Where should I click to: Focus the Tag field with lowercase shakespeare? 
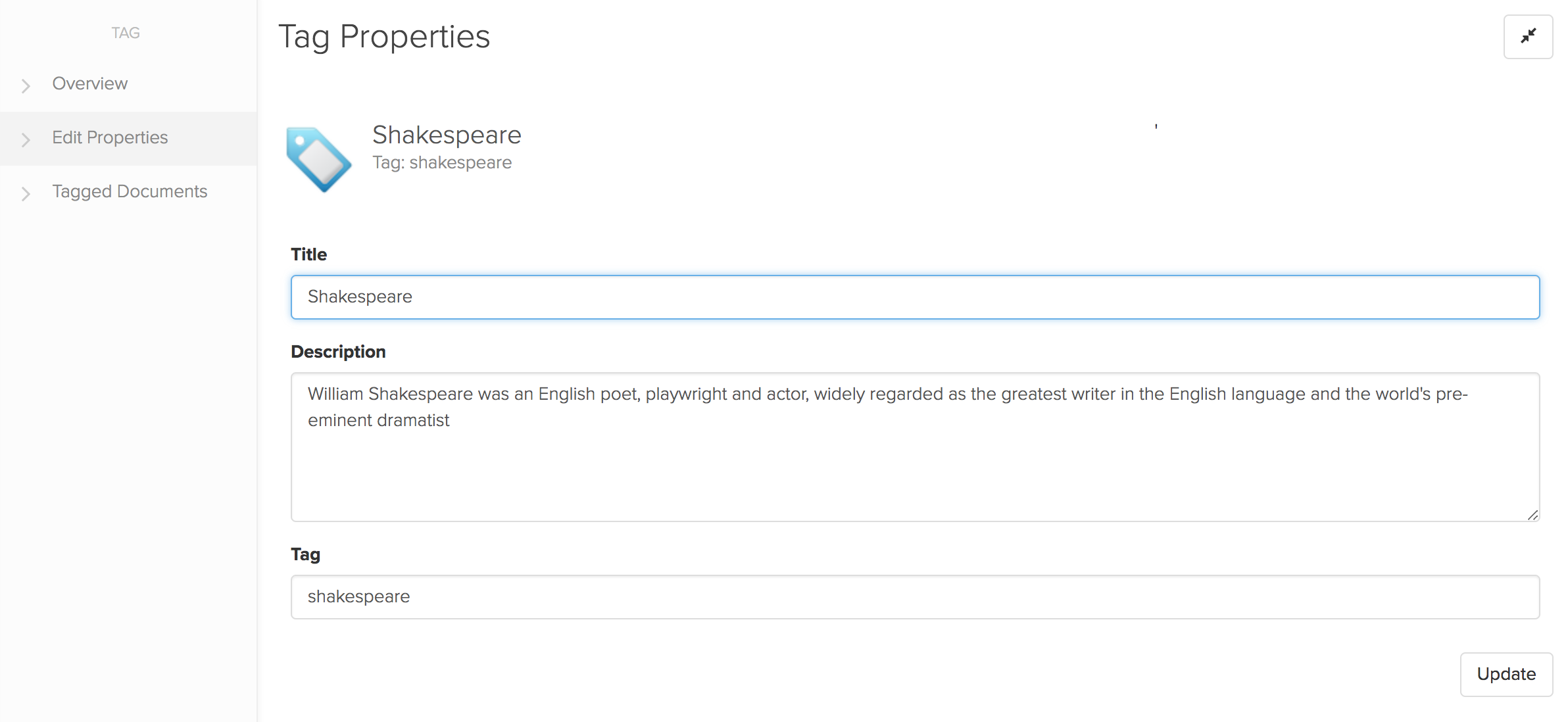tap(915, 597)
